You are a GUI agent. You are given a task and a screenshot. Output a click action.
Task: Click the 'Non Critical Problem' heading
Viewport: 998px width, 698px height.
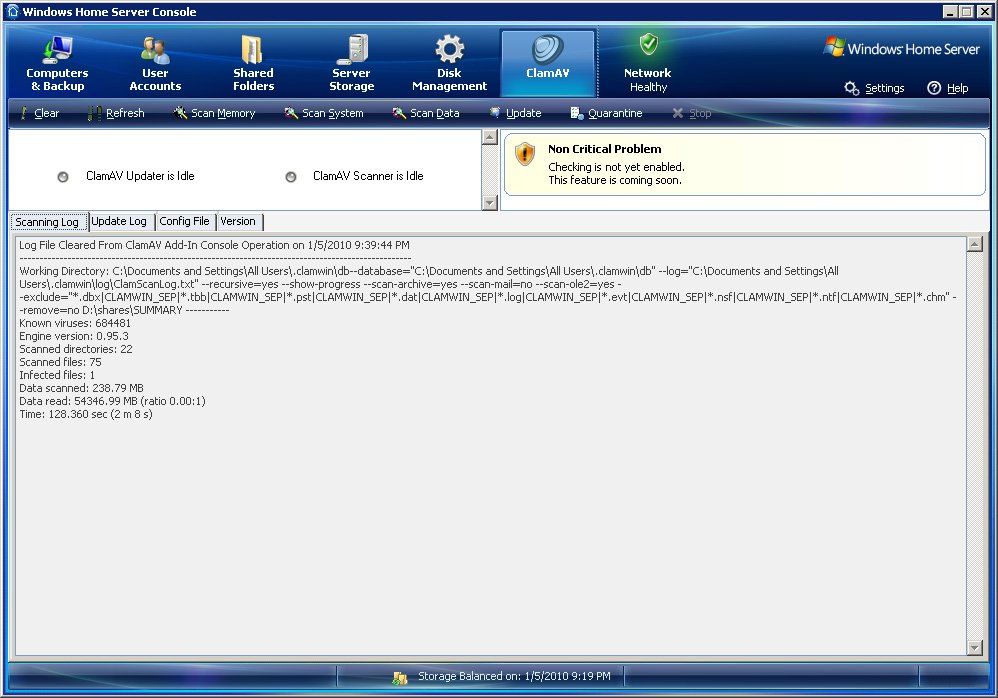605,149
